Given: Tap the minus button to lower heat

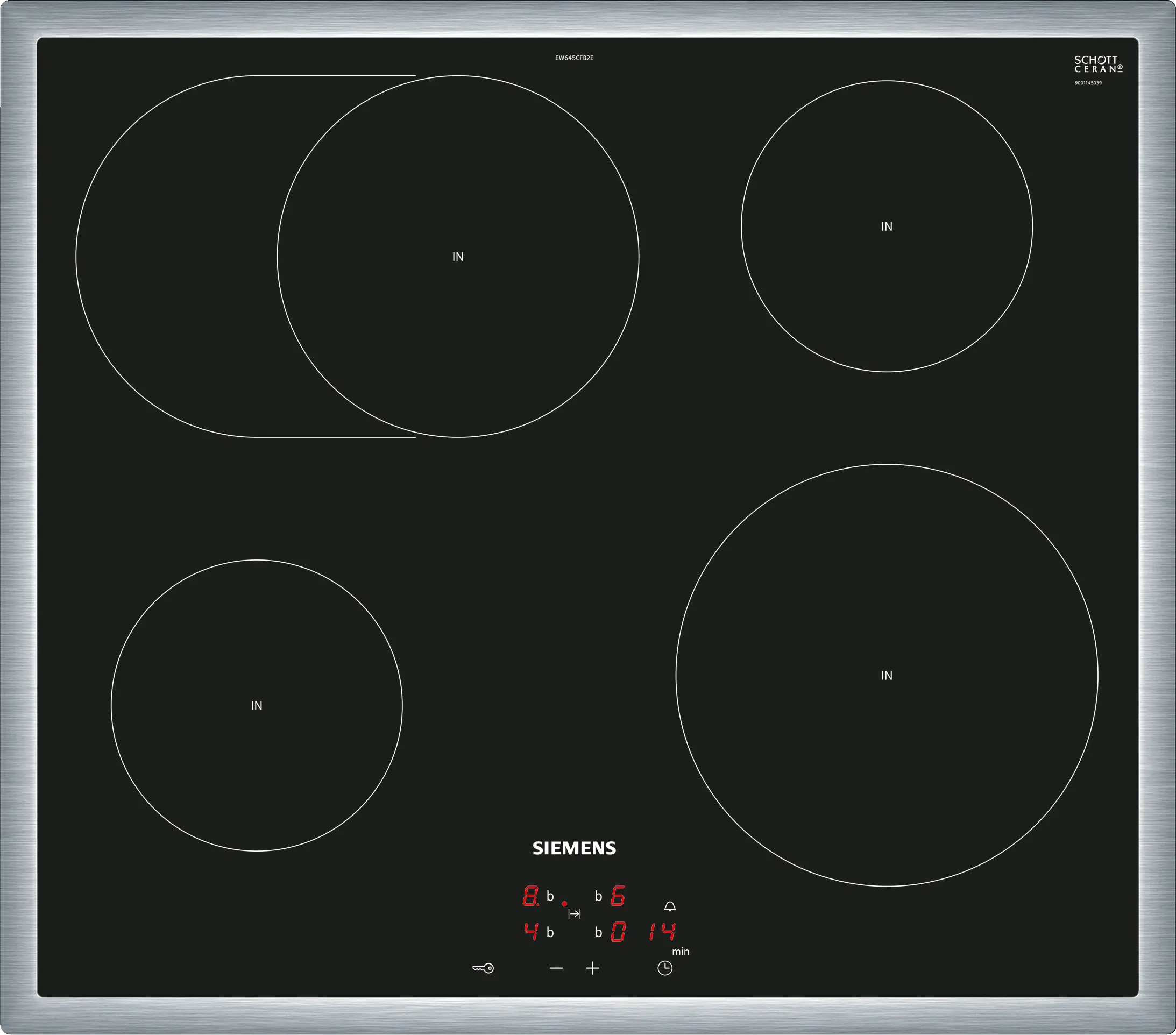Looking at the screenshot, I should tap(556, 968).
